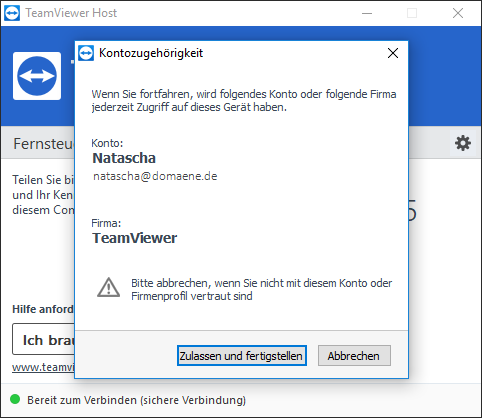Click the Bereit zum Verbinden status text
The height and width of the screenshot is (418, 482).
(136, 400)
